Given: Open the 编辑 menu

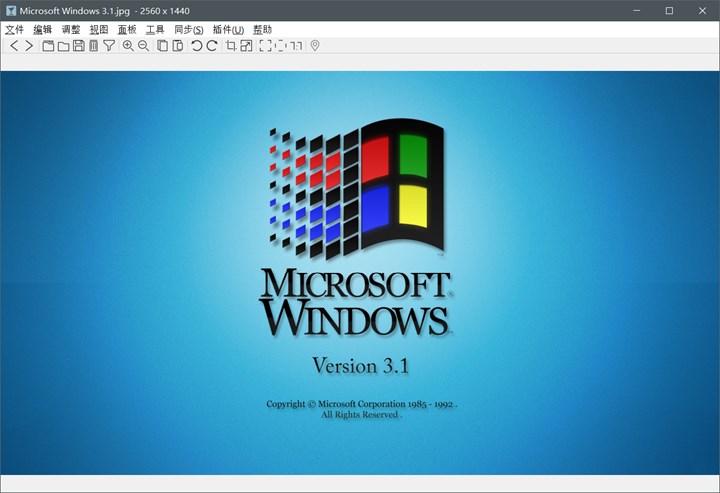Looking at the screenshot, I should click(43, 30).
